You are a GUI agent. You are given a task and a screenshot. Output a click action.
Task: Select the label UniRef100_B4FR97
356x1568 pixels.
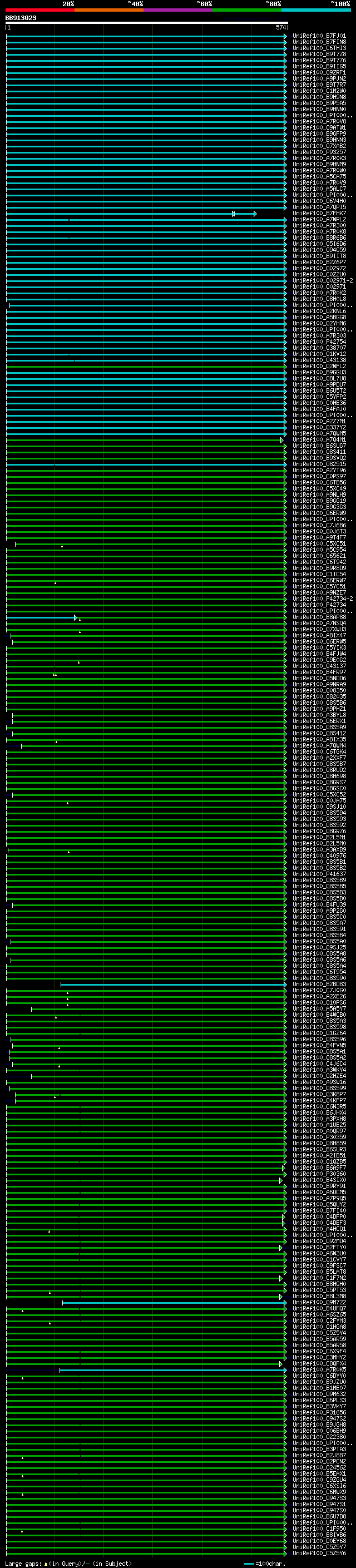tap(319, 672)
